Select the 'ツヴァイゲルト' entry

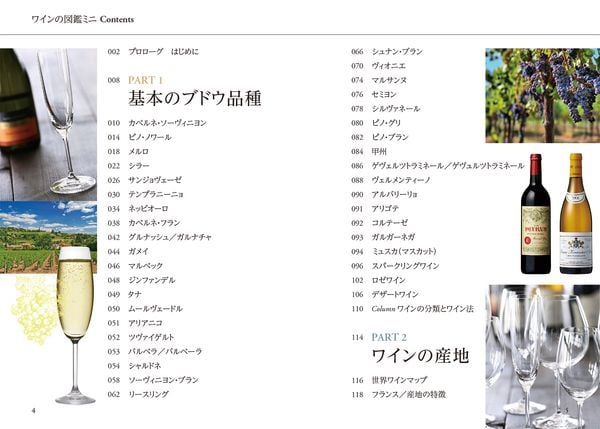141,337
